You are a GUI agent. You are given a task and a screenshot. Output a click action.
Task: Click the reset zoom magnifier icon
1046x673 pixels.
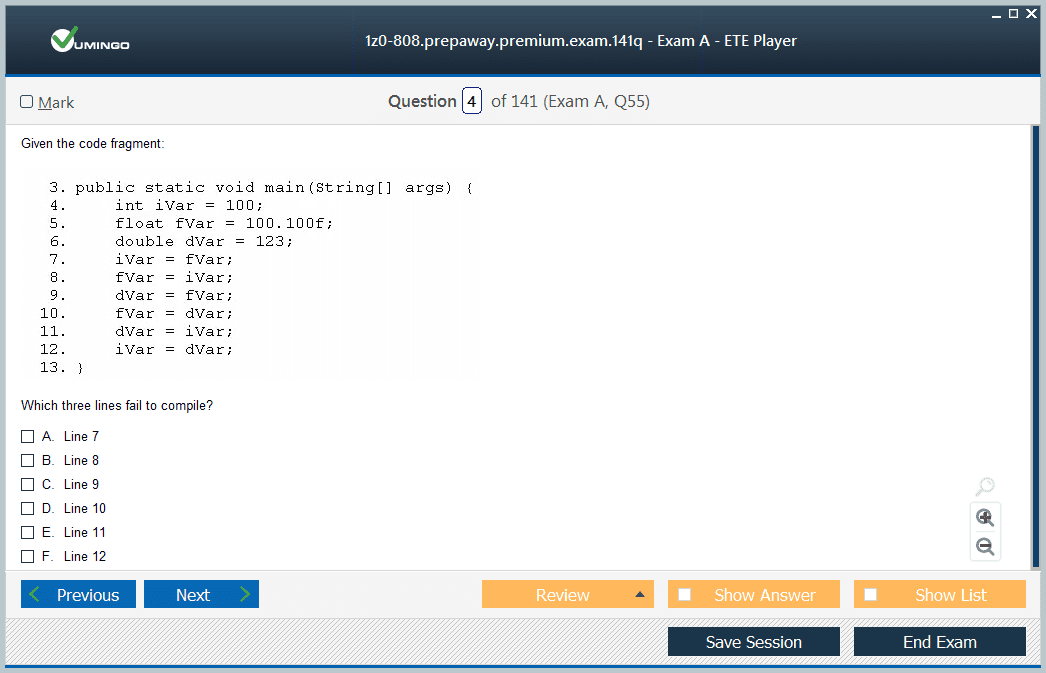click(985, 487)
